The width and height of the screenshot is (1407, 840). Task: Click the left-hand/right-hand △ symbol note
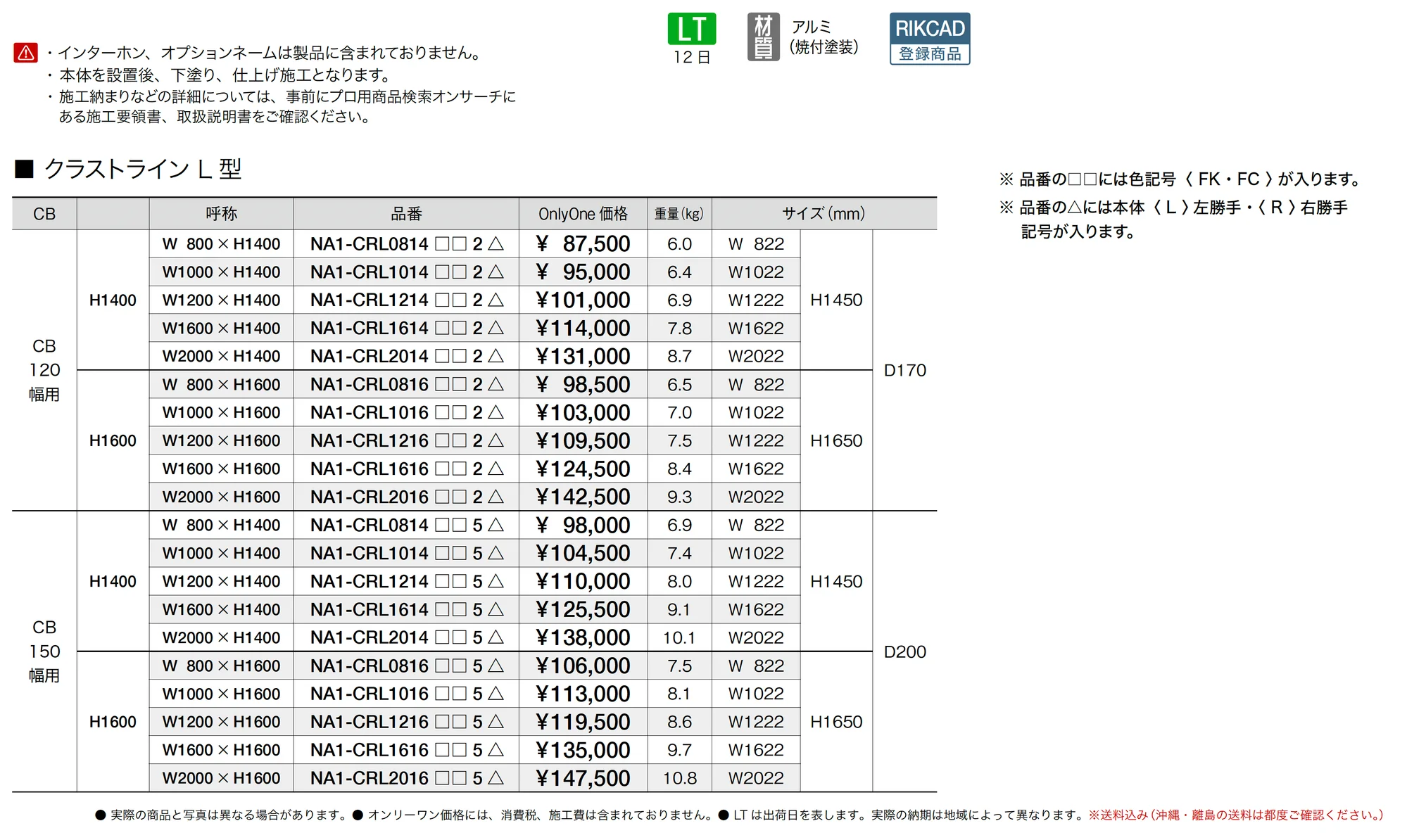[1173, 219]
